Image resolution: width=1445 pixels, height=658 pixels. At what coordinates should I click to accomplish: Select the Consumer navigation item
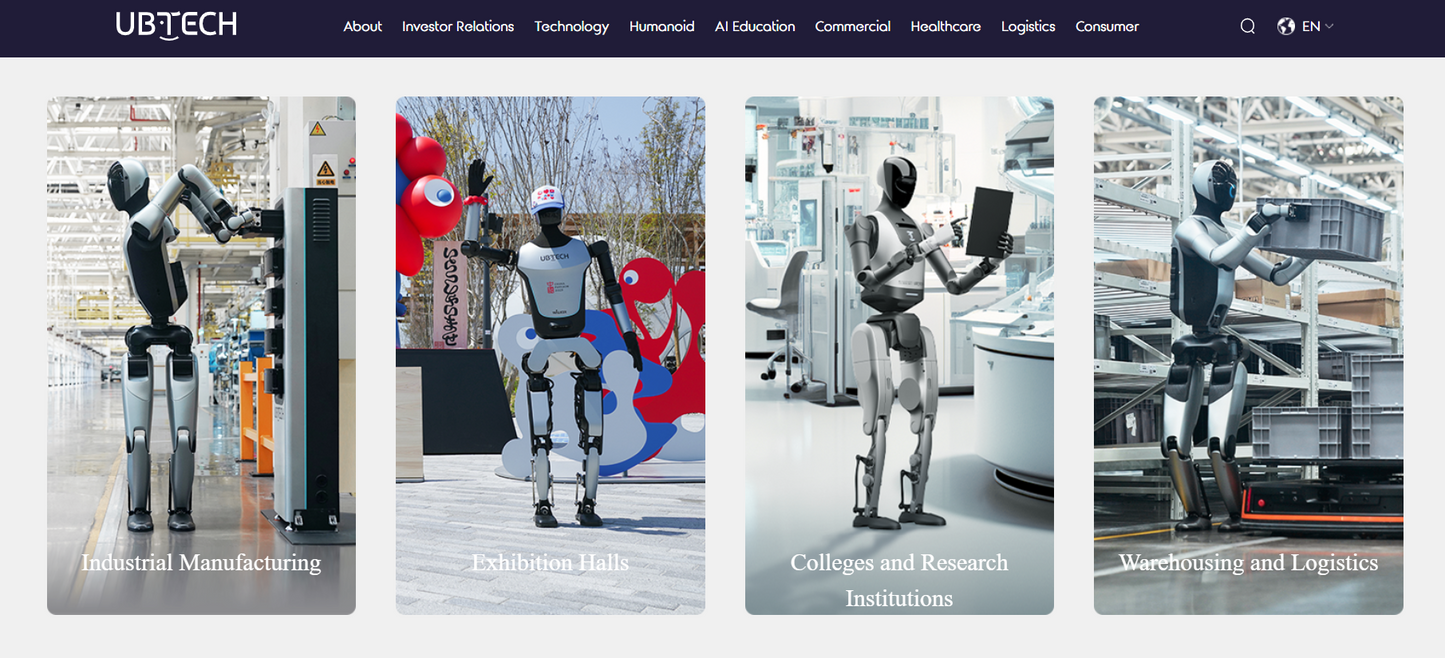1107,27
